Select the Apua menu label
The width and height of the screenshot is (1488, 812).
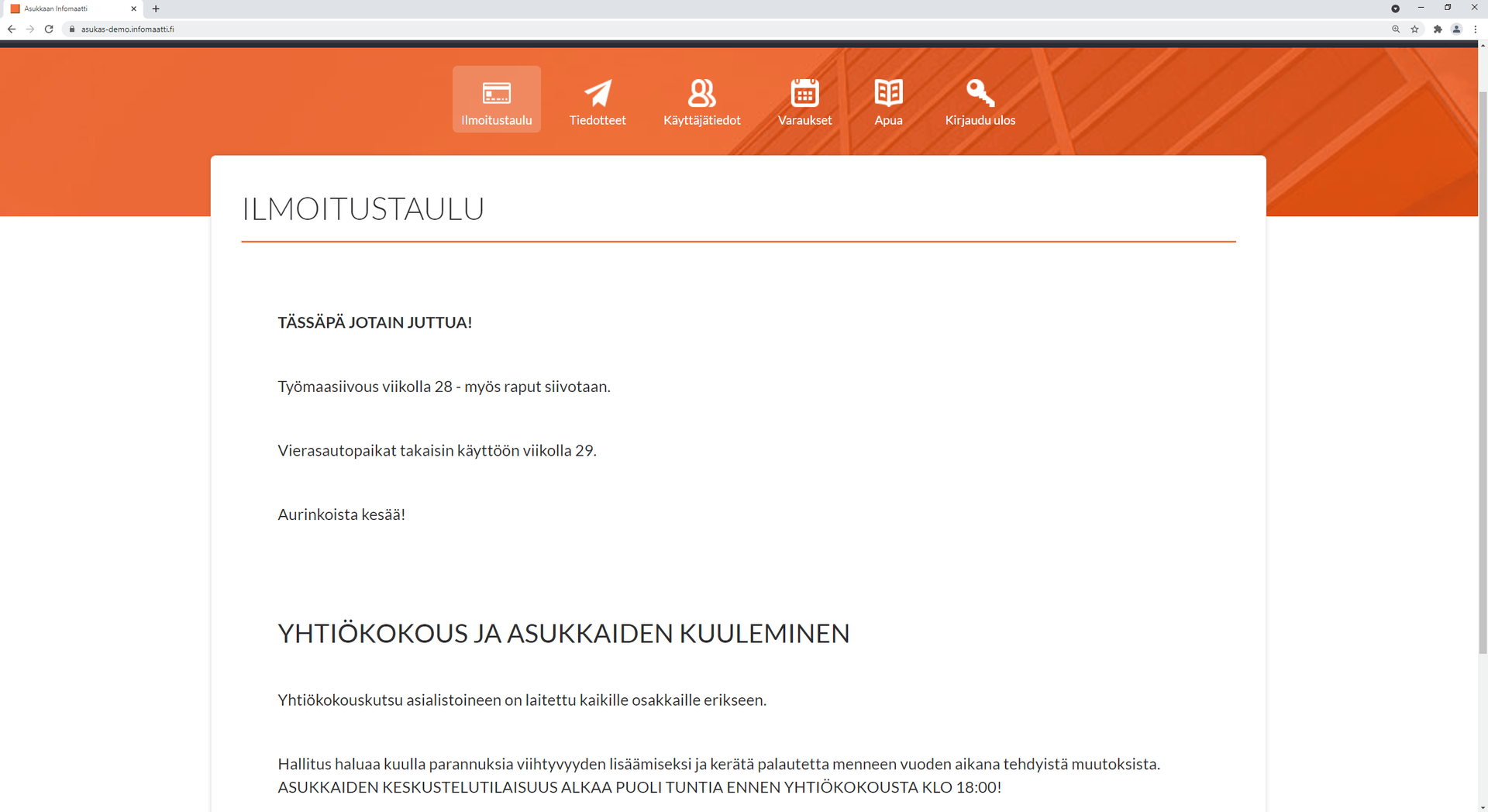888,120
